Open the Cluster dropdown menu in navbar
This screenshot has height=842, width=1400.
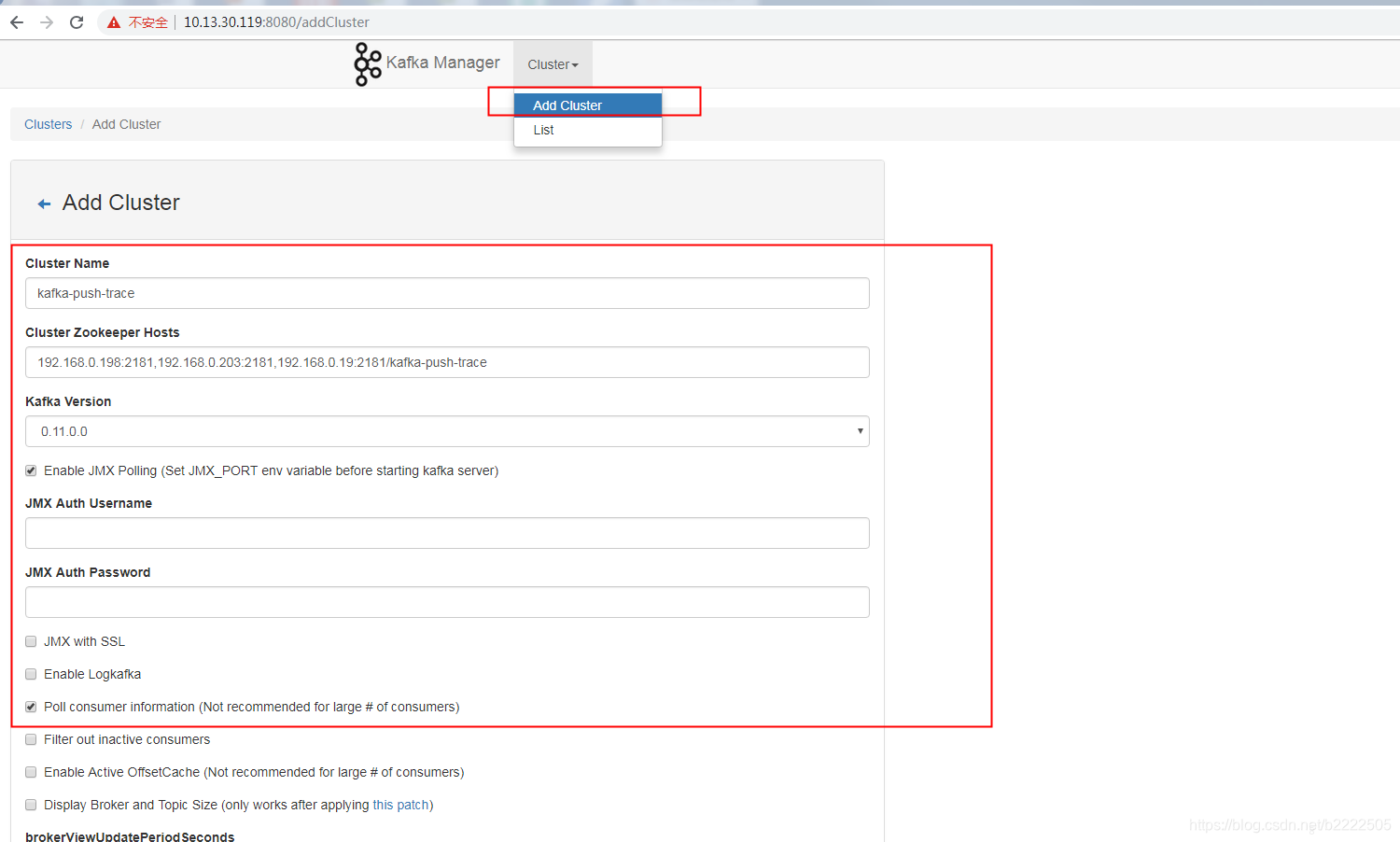pos(553,64)
